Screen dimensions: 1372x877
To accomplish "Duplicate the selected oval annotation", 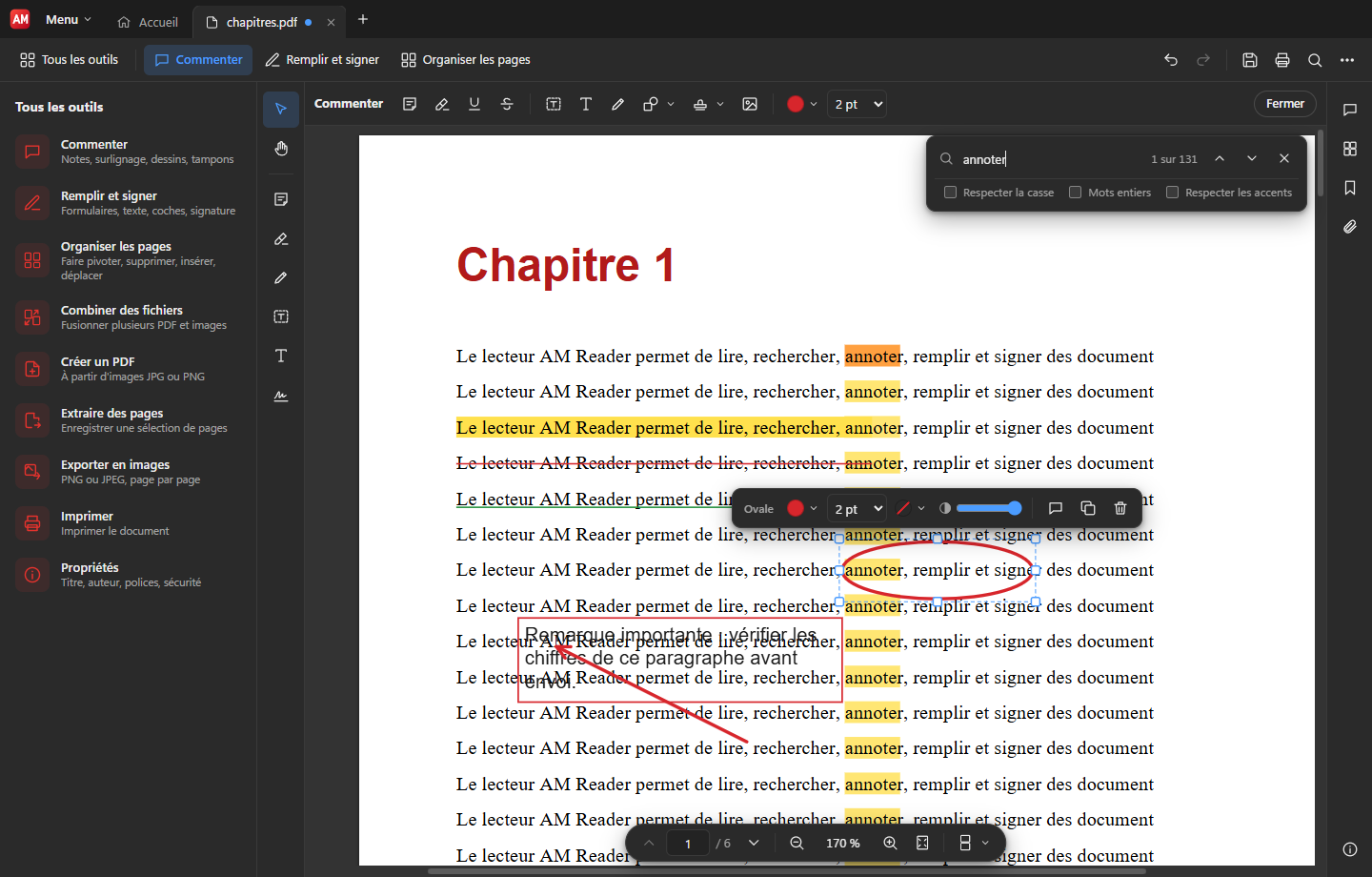I will tap(1088, 508).
